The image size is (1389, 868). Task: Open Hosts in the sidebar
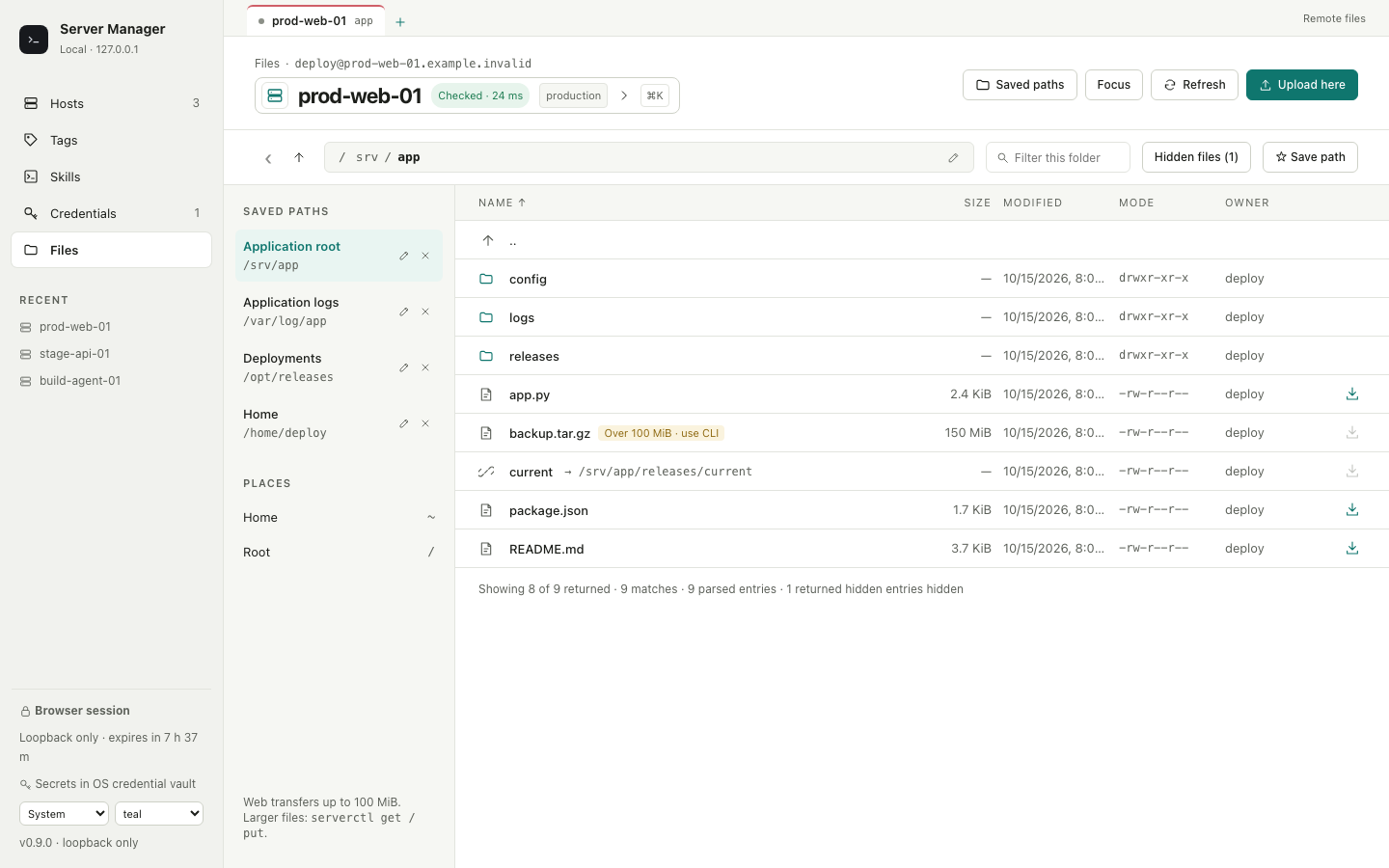(111, 103)
